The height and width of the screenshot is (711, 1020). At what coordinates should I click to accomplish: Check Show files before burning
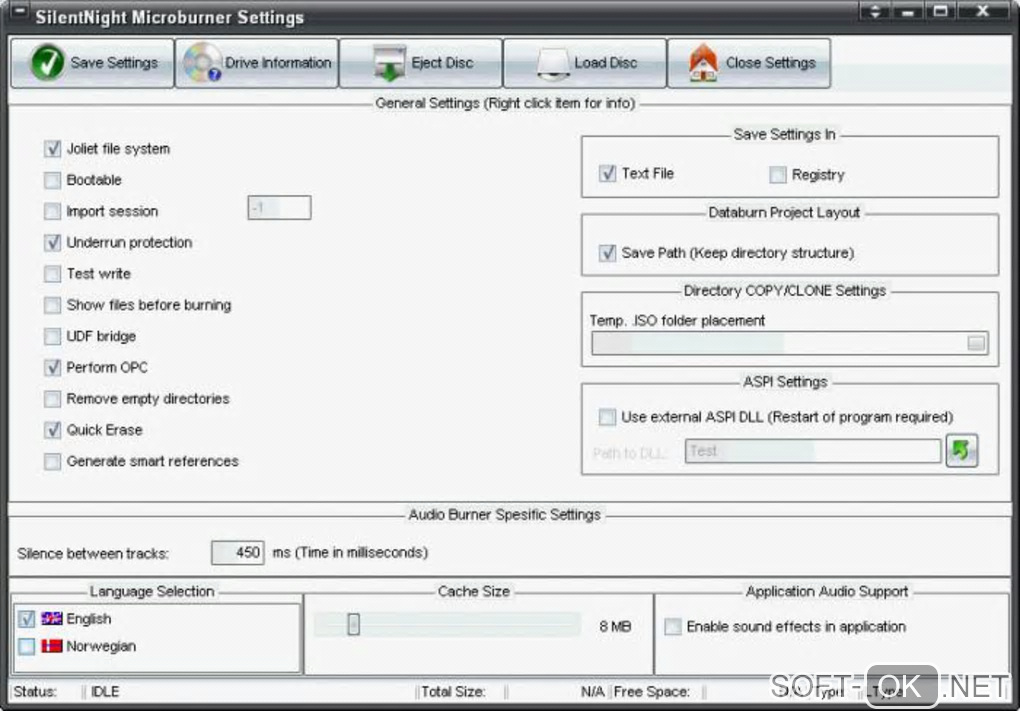[x=52, y=305]
